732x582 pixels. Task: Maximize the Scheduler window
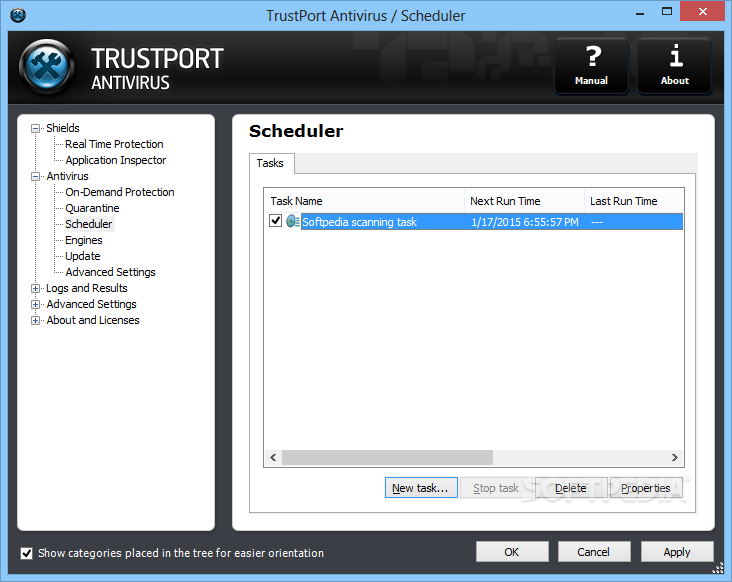pos(667,12)
